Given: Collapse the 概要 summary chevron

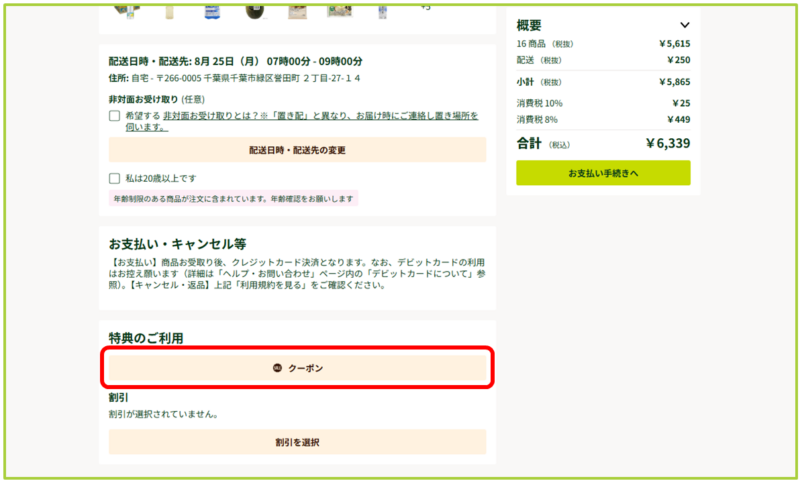Looking at the screenshot, I should tap(684, 25).
